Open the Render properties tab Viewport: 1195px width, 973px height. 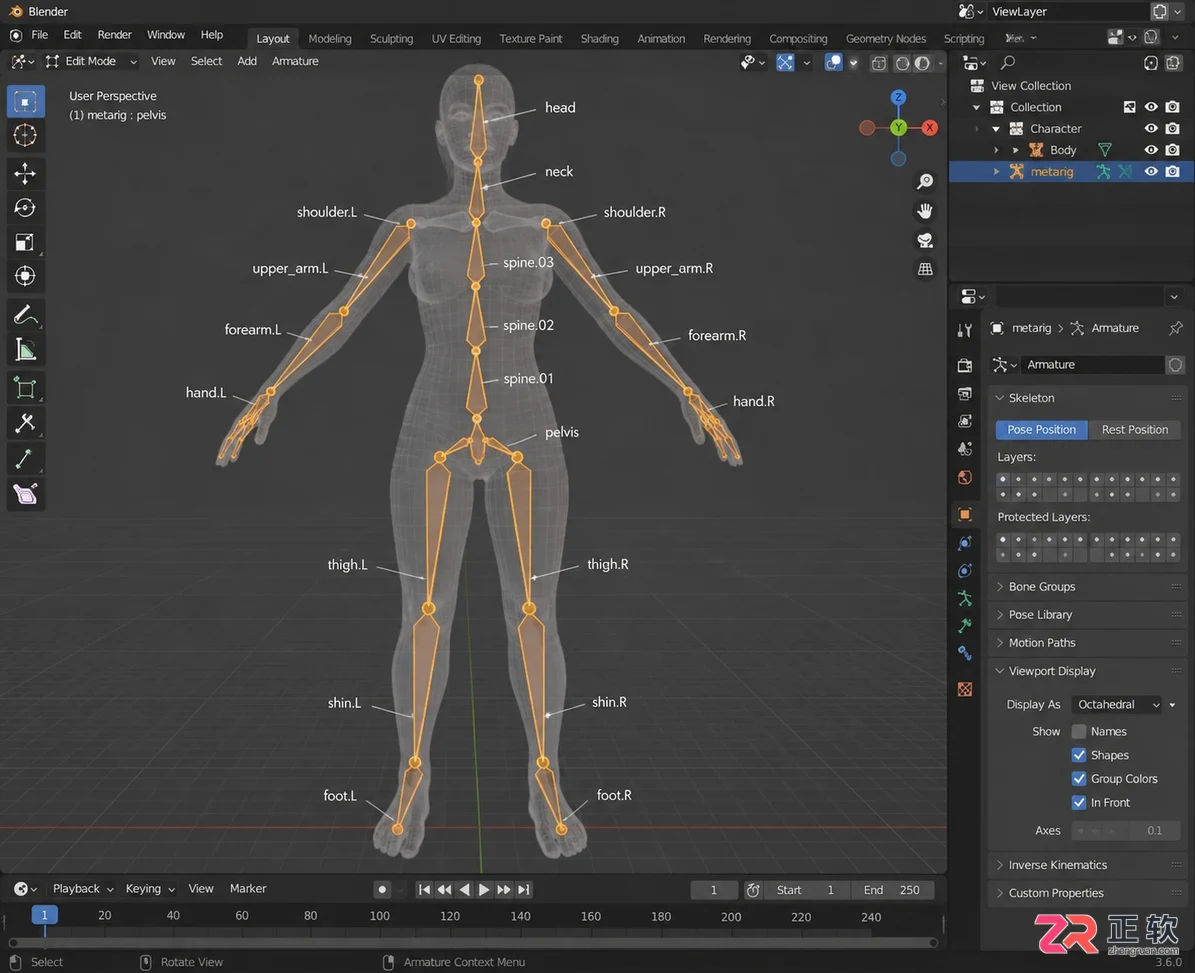coord(965,366)
